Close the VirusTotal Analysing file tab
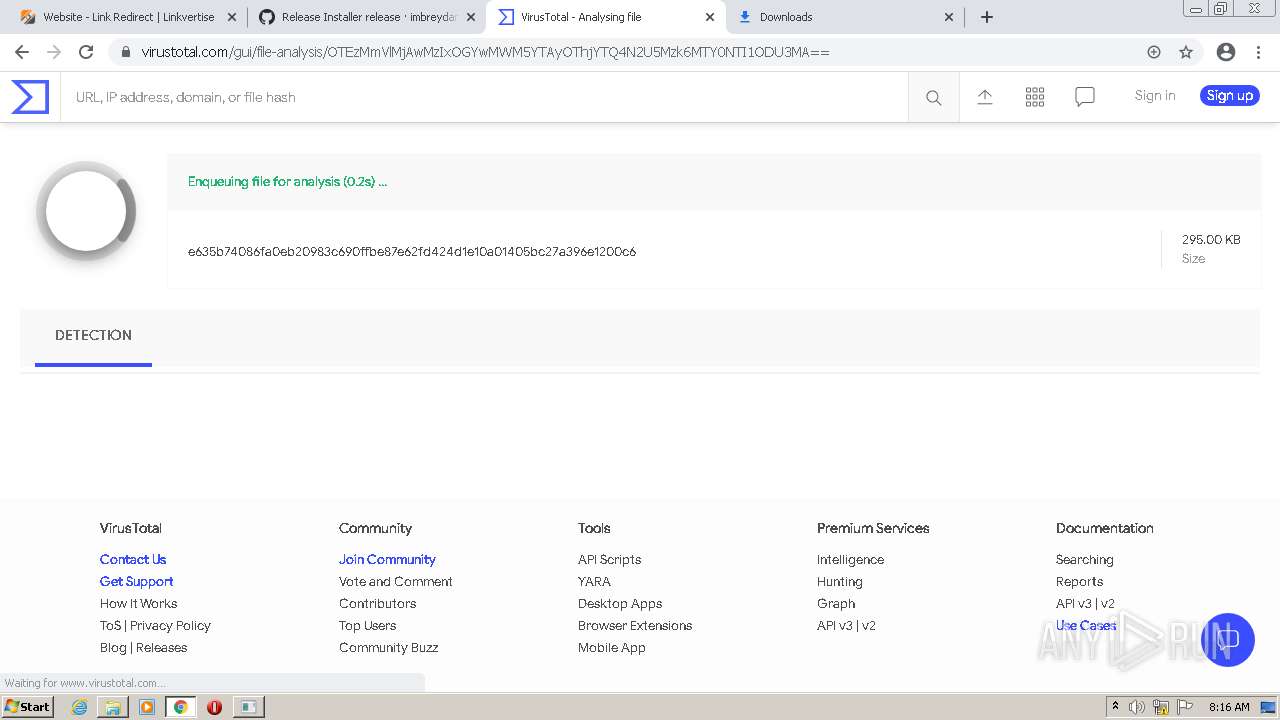 (710, 17)
